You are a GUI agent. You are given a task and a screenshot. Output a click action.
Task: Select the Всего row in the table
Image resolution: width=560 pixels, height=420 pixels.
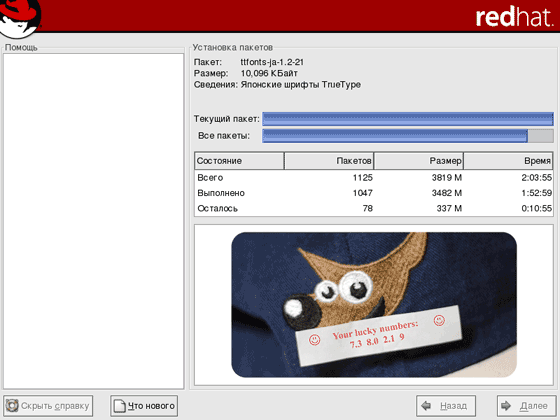[374, 178]
